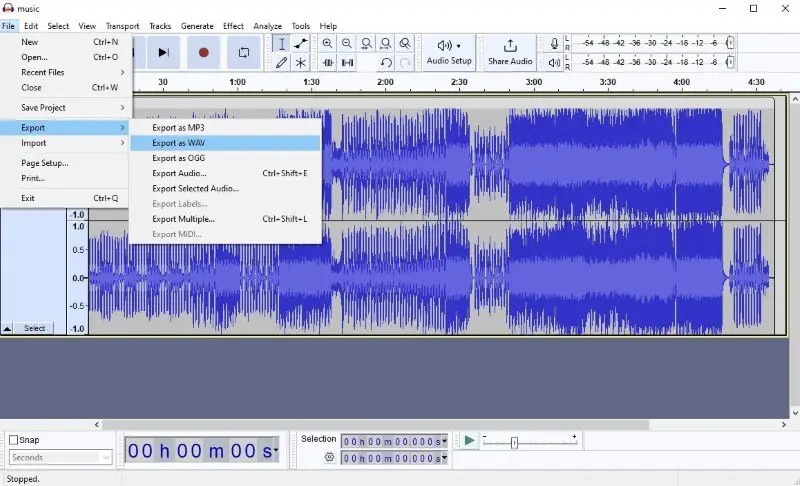Choose Page Setup... from the File menu

click(x=65, y=163)
